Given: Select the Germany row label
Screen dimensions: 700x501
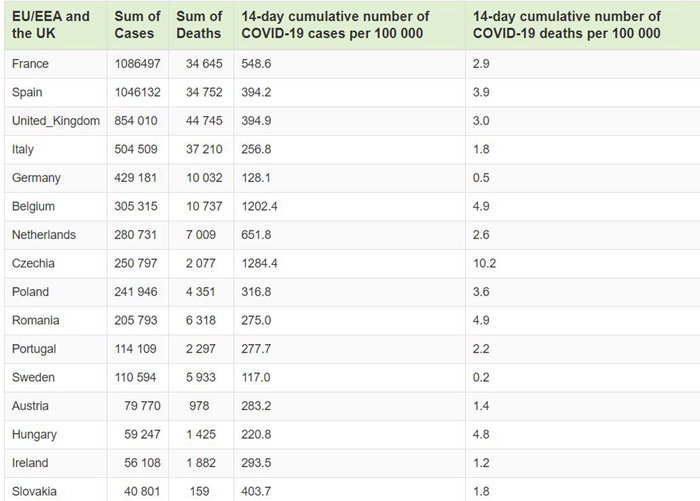Looking at the screenshot, I should click(x=37, y=178).
